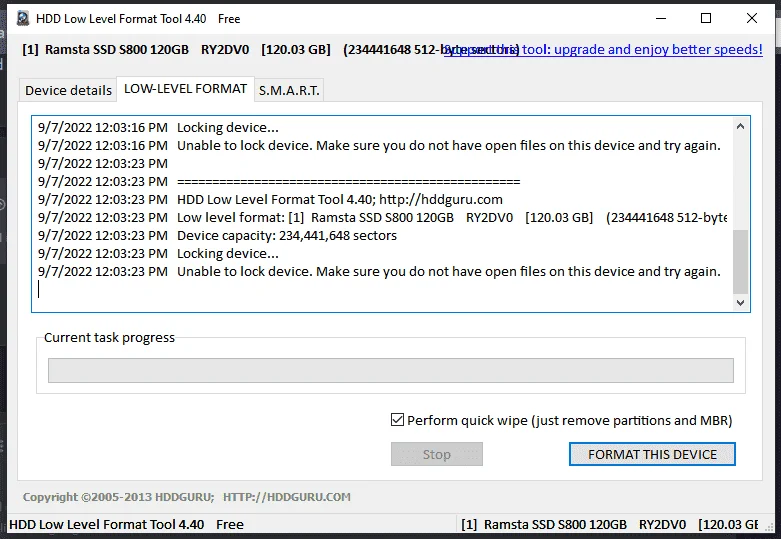Image resolution: width=781 pixels, height=539 pixels.
Task: Click the Copyright ©2005-2013 HDDGURU text
Action: click(119, 497)
